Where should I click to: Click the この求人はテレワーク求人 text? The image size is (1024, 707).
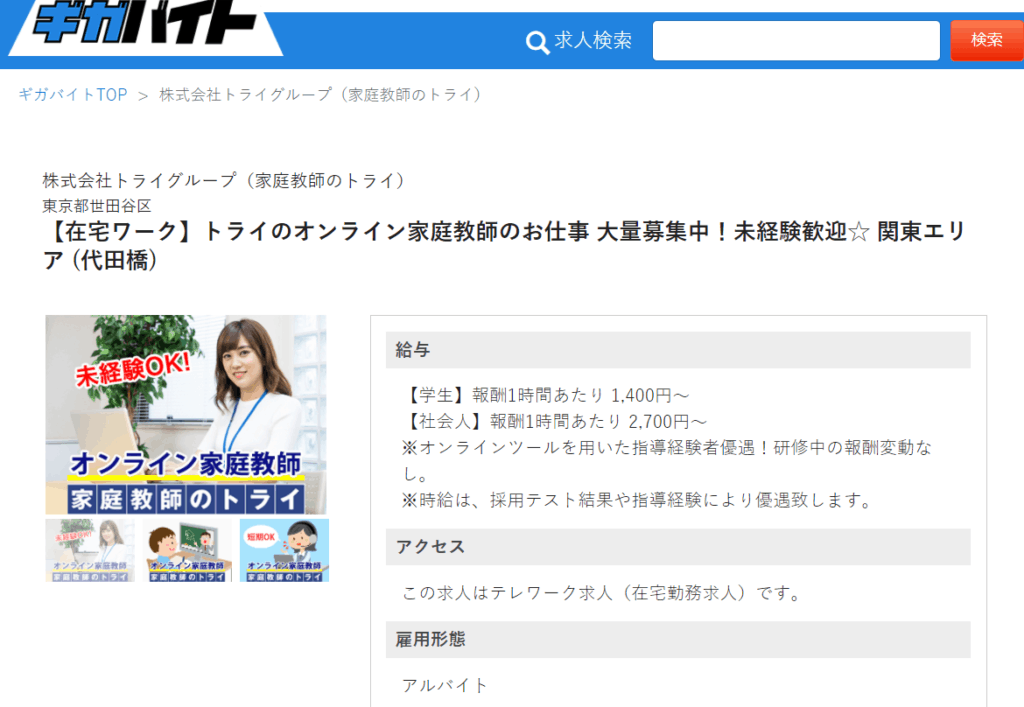tap(601, 593)
